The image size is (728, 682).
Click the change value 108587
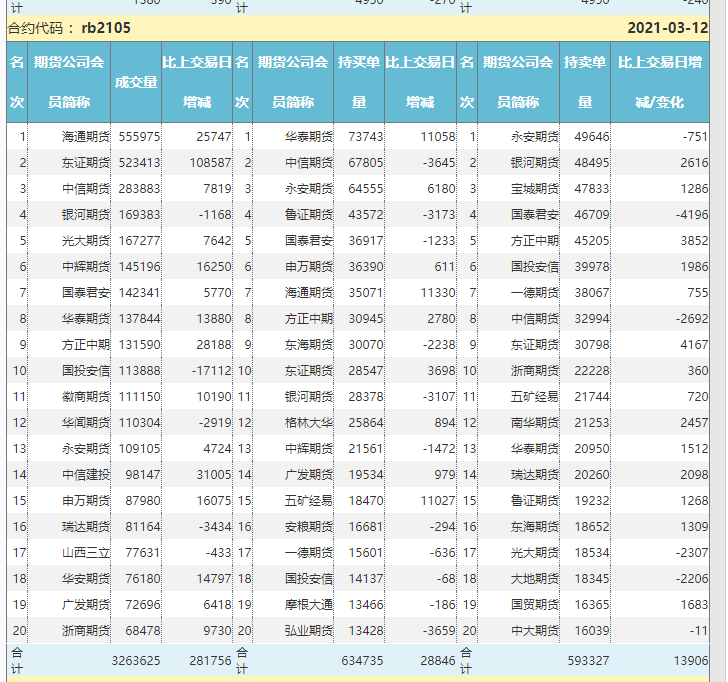pyautogui.click(x=210, y=162)
